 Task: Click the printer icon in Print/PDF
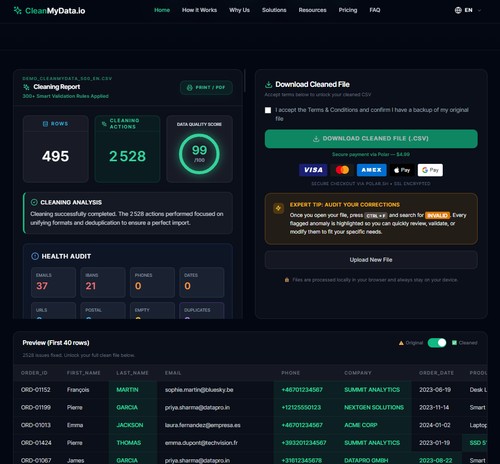click(190, 87)
